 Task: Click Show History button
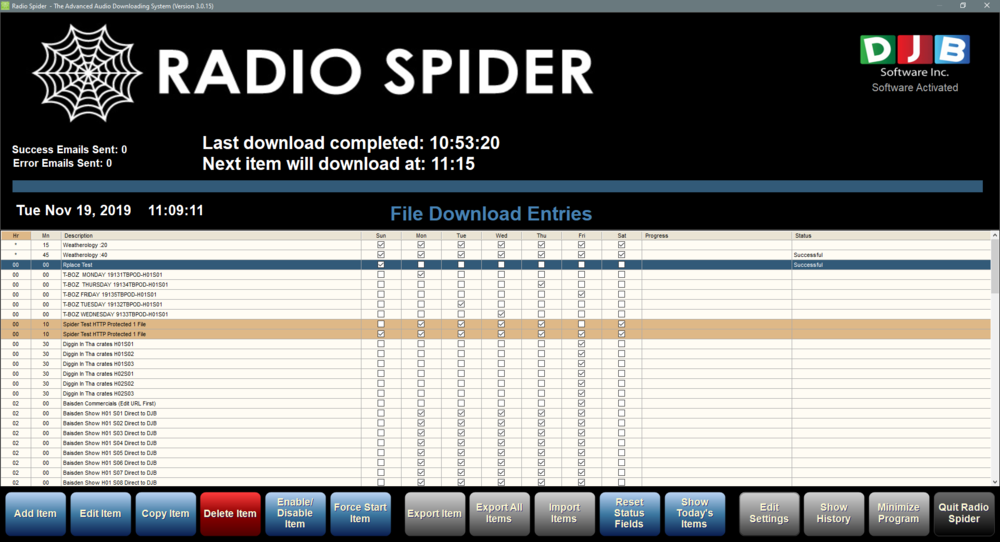(833, 513)
